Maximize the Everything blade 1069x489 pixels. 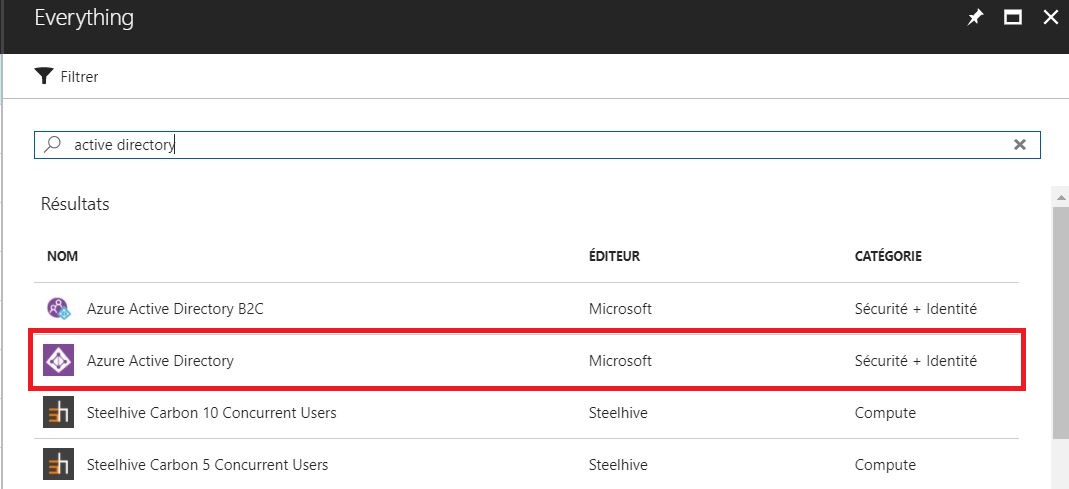1013,18
